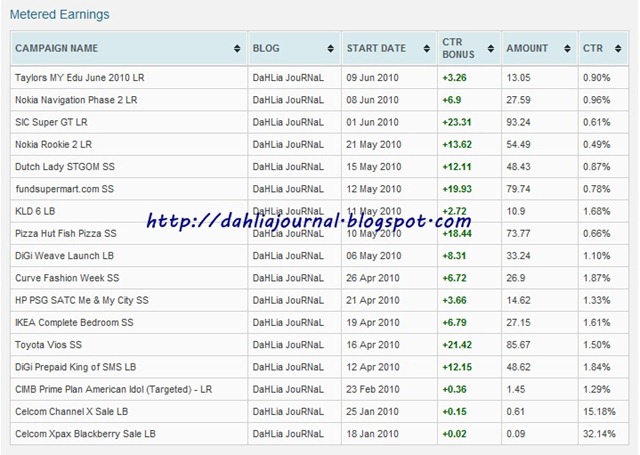Click start date 08 Jun 2010

(372, 100)
